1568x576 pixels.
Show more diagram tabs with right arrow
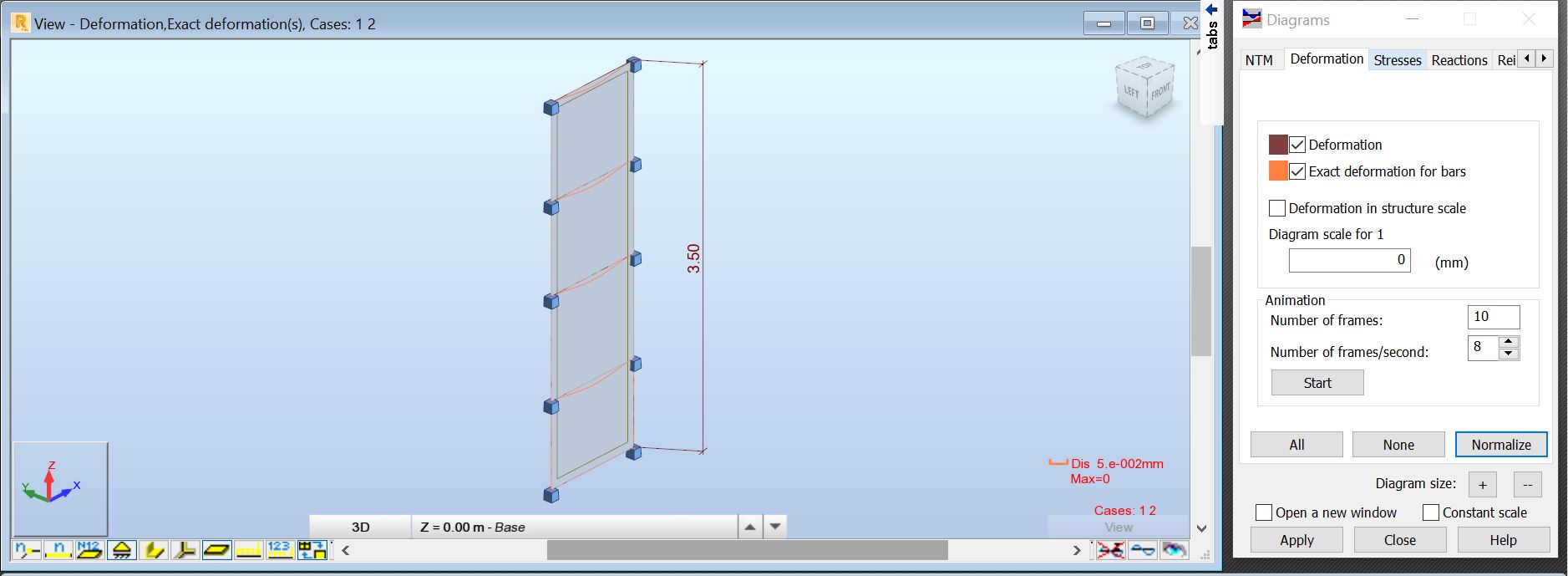(x=1544, y=59)
